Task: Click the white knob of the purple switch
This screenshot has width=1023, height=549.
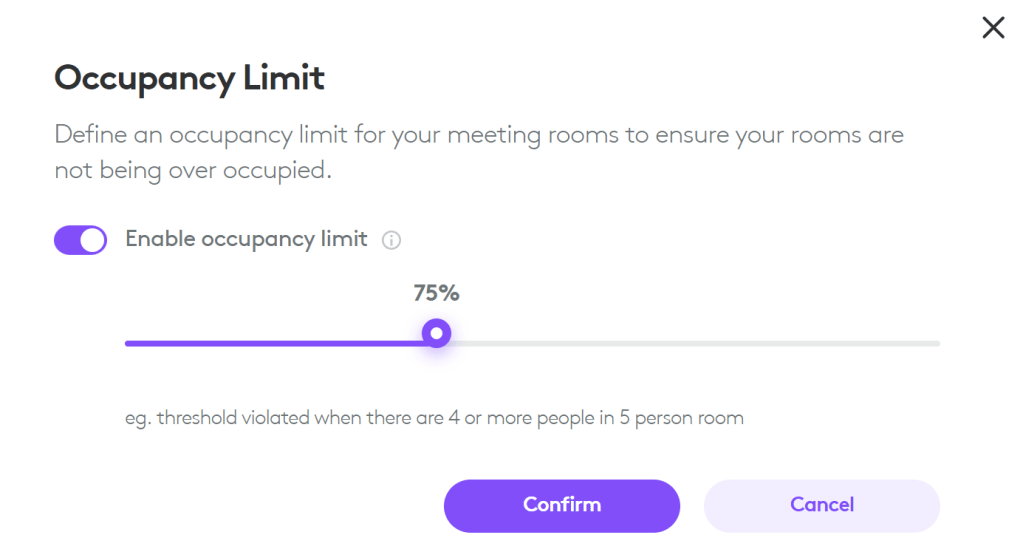Action: (x=92, y=240)
